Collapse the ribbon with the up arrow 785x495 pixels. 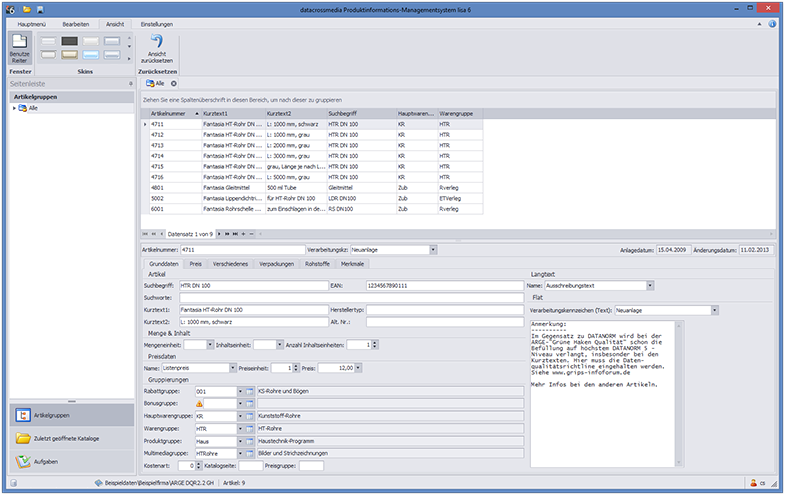tap(759, 24)
